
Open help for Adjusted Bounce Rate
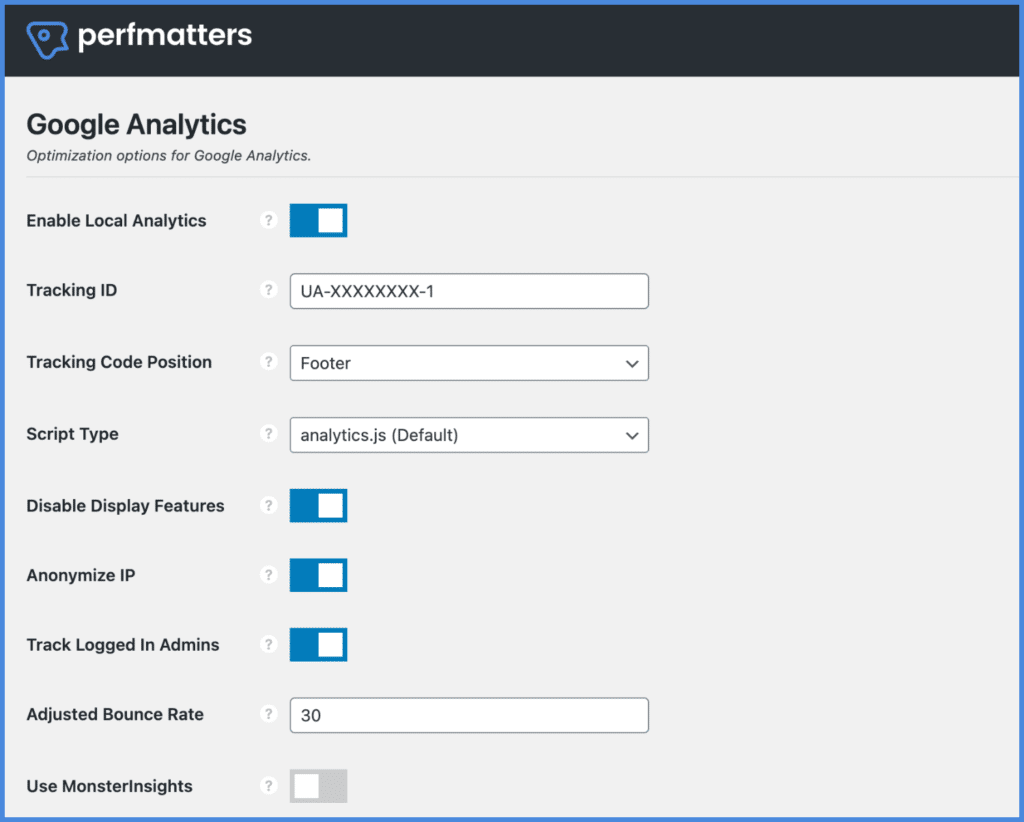268,714
